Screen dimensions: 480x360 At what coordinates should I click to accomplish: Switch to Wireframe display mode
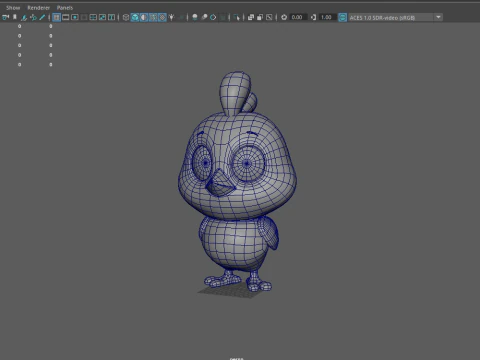126,17
